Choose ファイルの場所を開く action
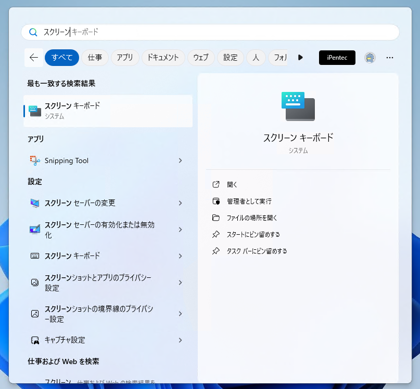Viewport: 420px width, 389px height. click(252, 218)
